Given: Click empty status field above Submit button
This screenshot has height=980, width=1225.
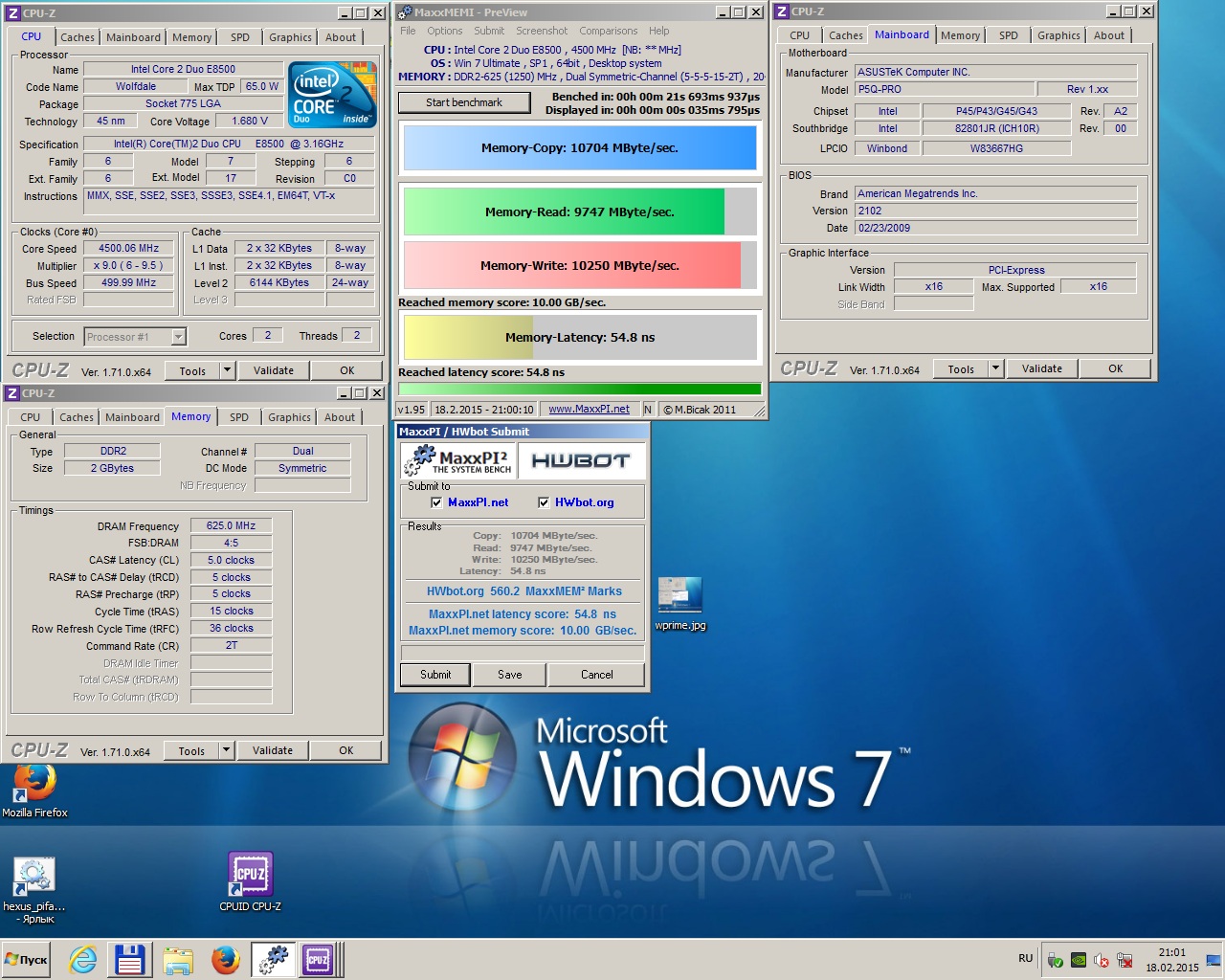Looking at the screenshot, I should coord(522,653).
